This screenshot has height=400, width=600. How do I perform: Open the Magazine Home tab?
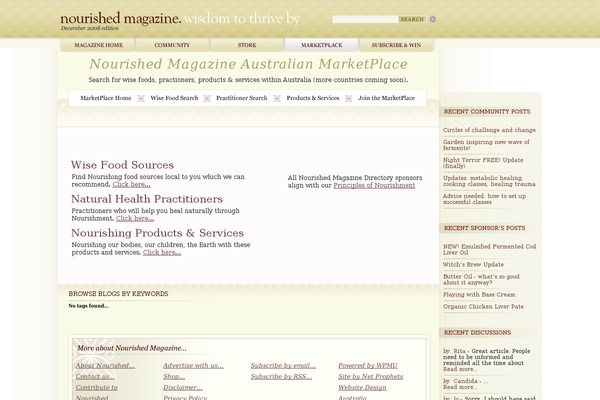(x=98, y=45)
